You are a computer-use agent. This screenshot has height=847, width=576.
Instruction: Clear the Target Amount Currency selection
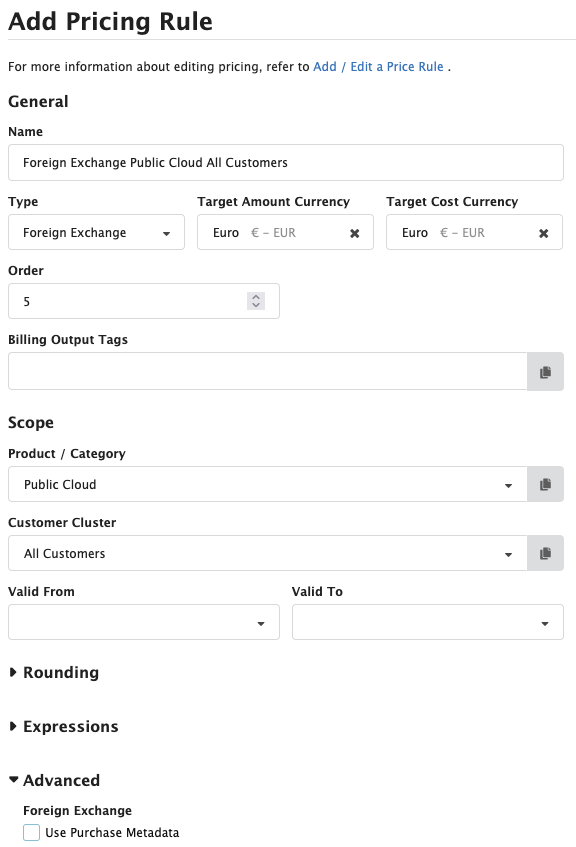[354, 233]
